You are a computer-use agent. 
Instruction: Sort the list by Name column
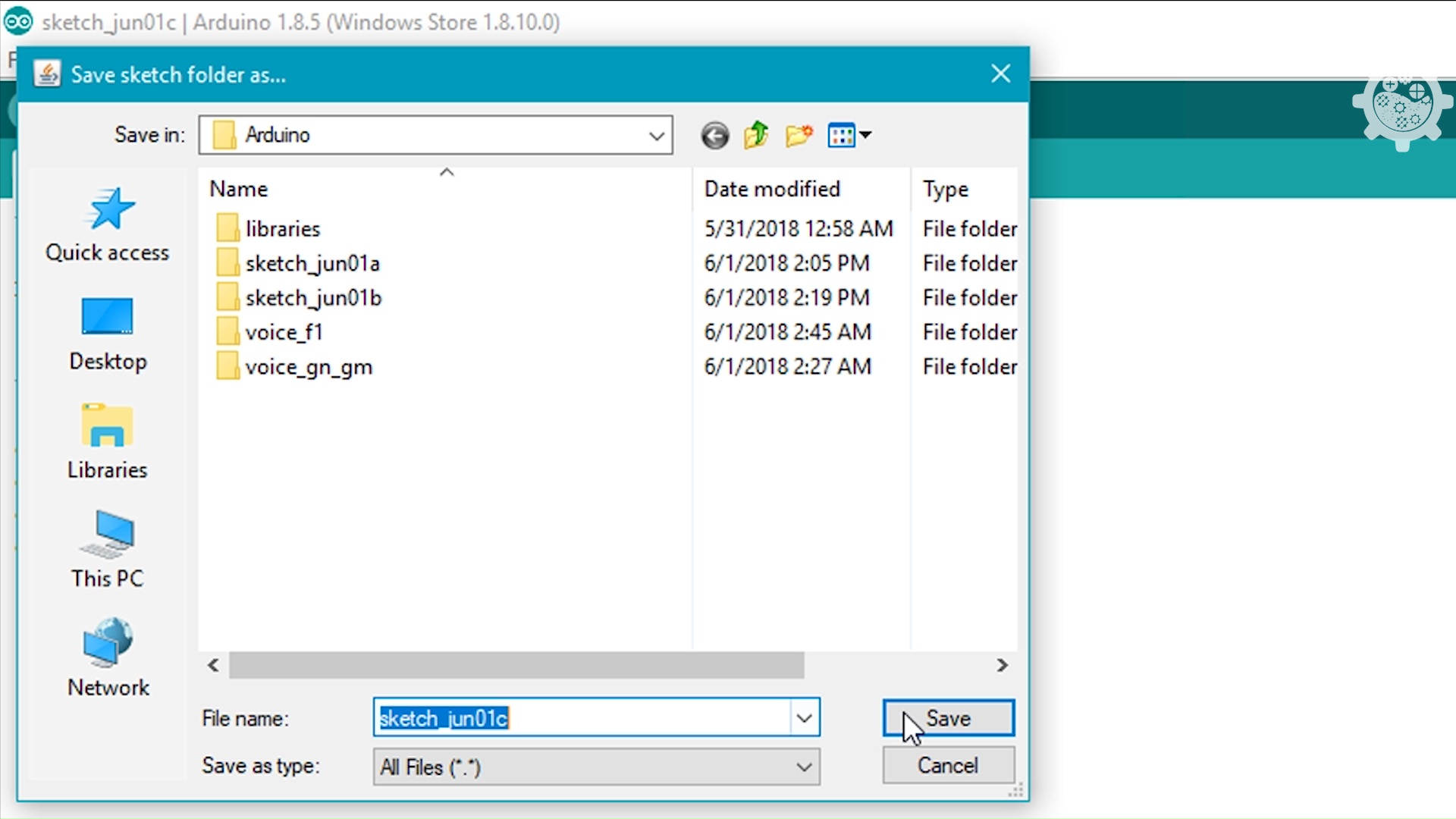tap(446, 189)
